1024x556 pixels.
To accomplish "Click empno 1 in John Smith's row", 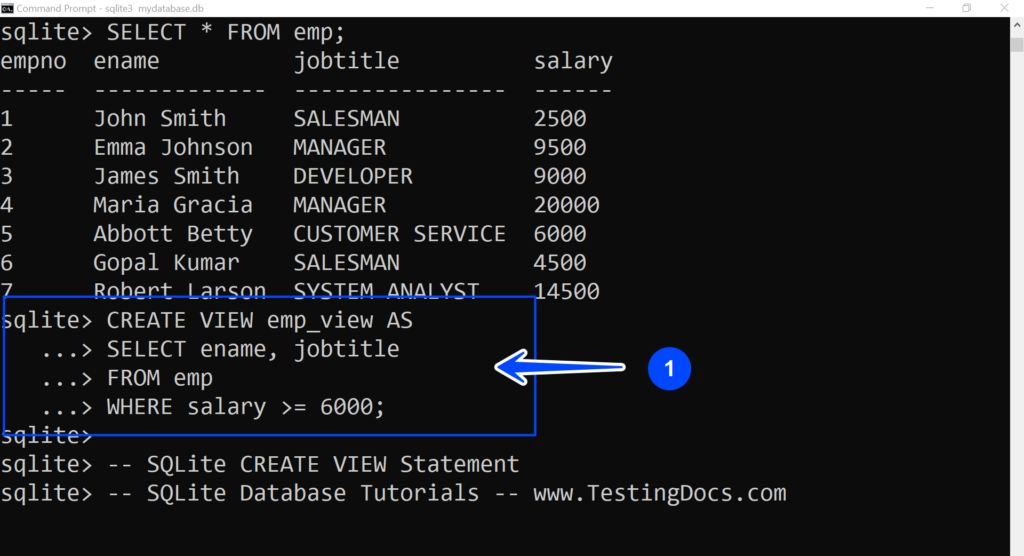I will click(x=7, y=119).
